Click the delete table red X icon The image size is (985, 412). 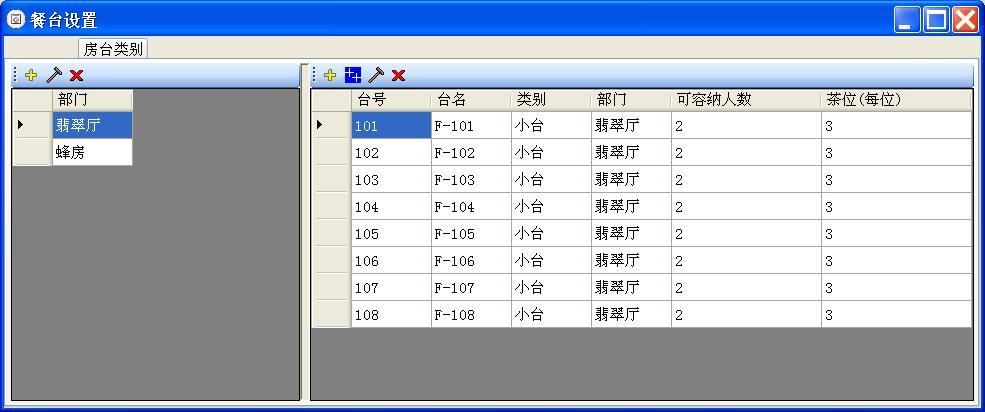click(x=398, y=75)
